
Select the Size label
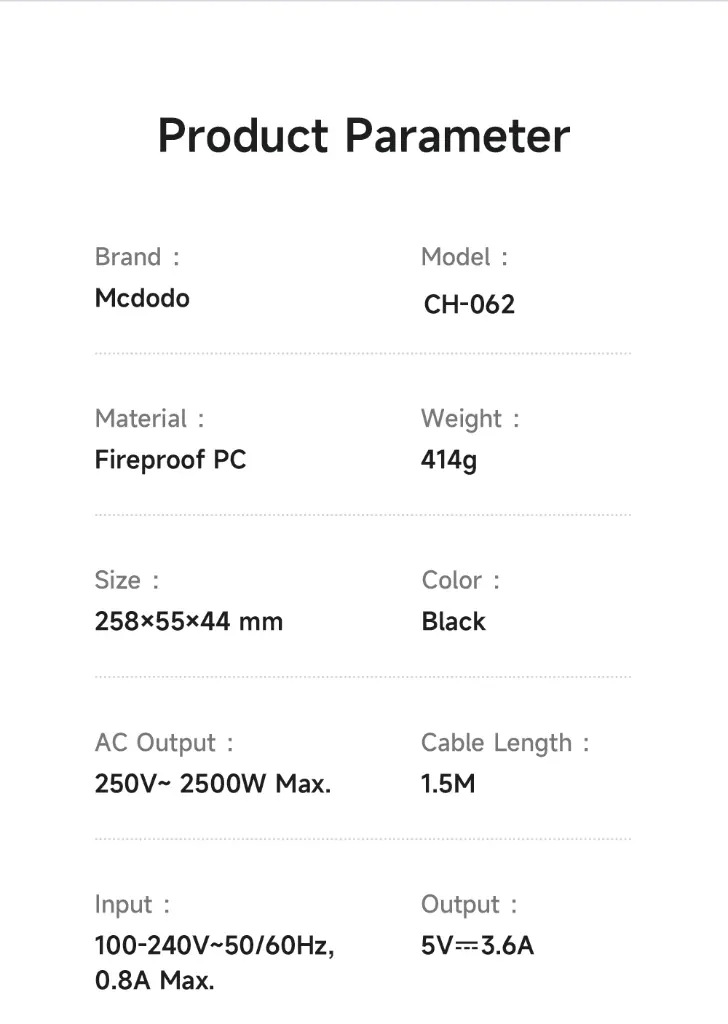(127, 581)
